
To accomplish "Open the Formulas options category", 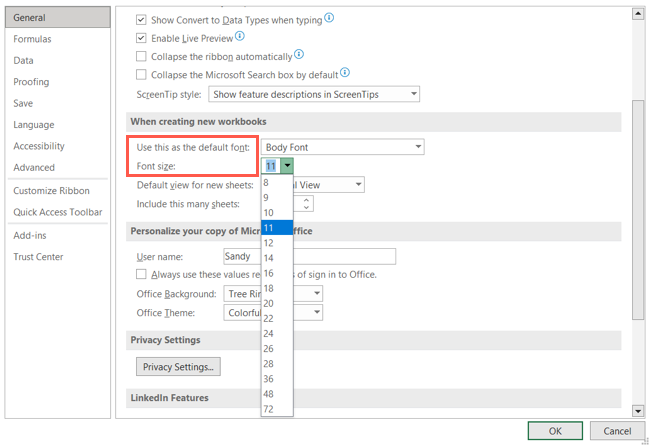I will coord(32,39).
